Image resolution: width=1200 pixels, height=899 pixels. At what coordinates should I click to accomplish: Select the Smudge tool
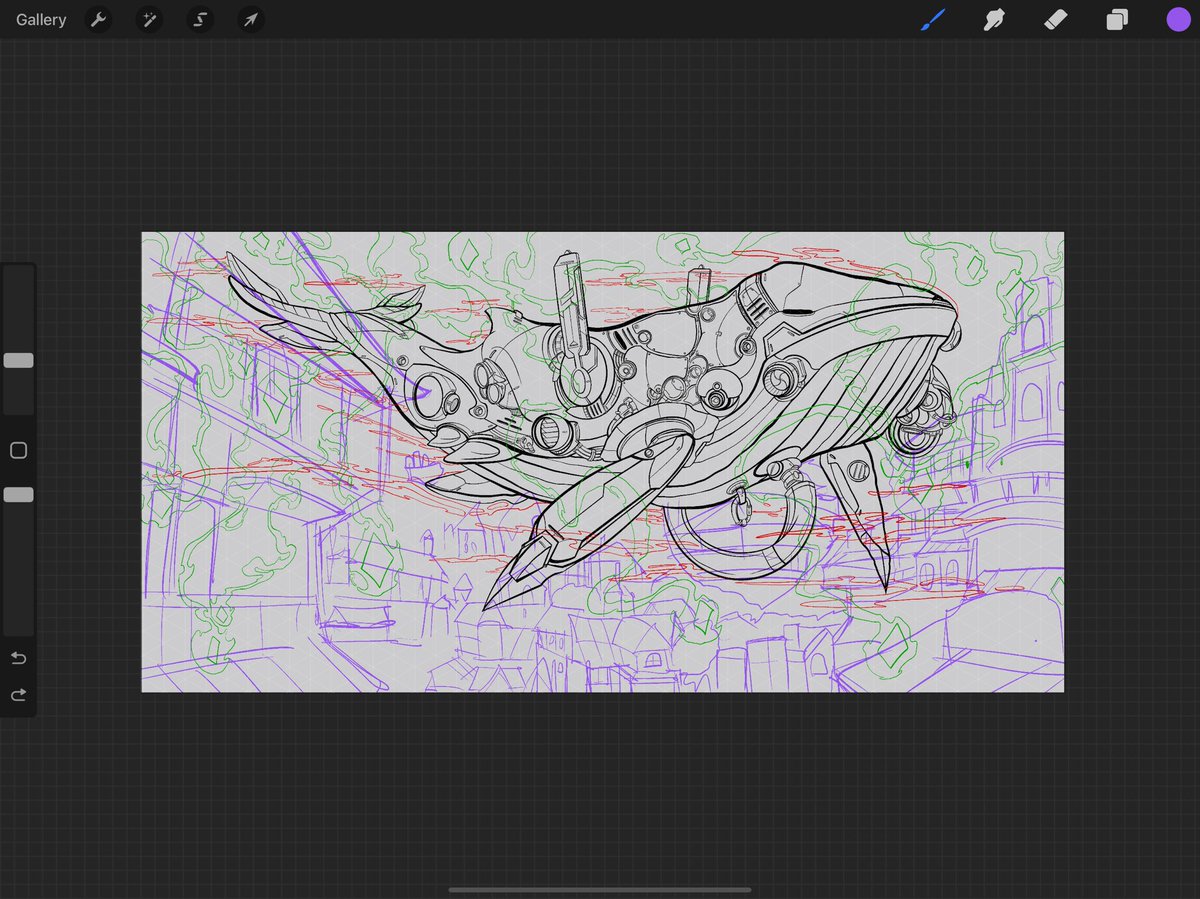coord(994,19)
